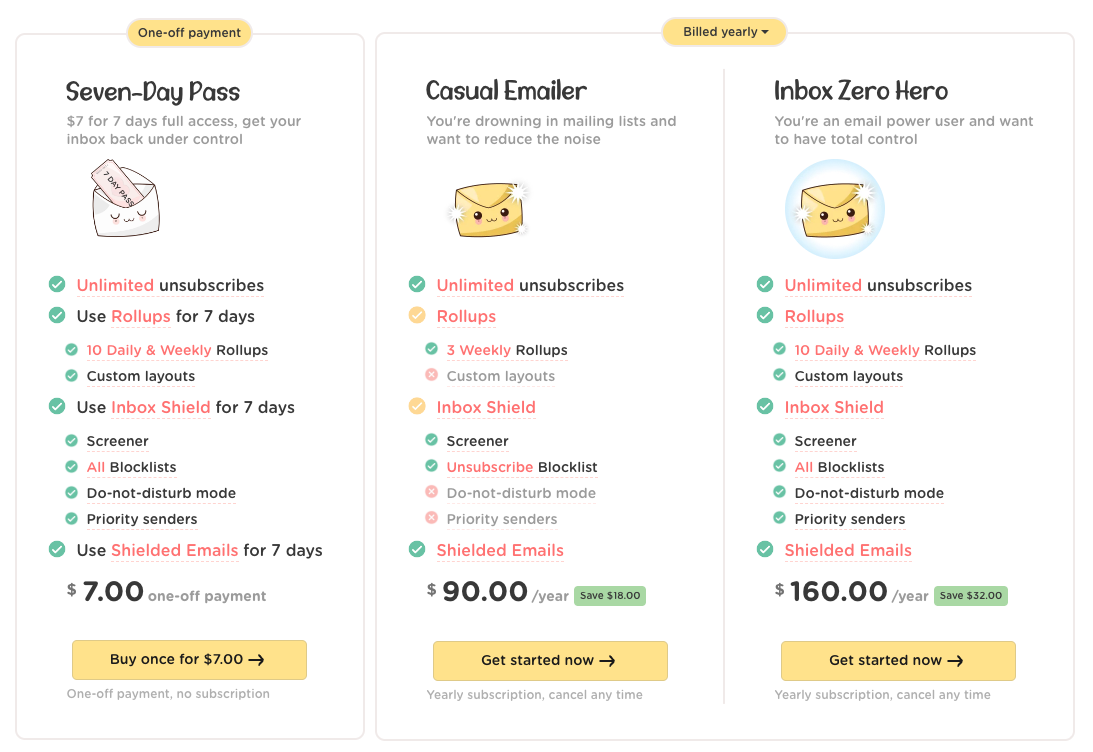Open the Unsubscribe Blocklist link
Image resolution: width=1093 pixels, height=752 pixels.
(x=521, y=467)
